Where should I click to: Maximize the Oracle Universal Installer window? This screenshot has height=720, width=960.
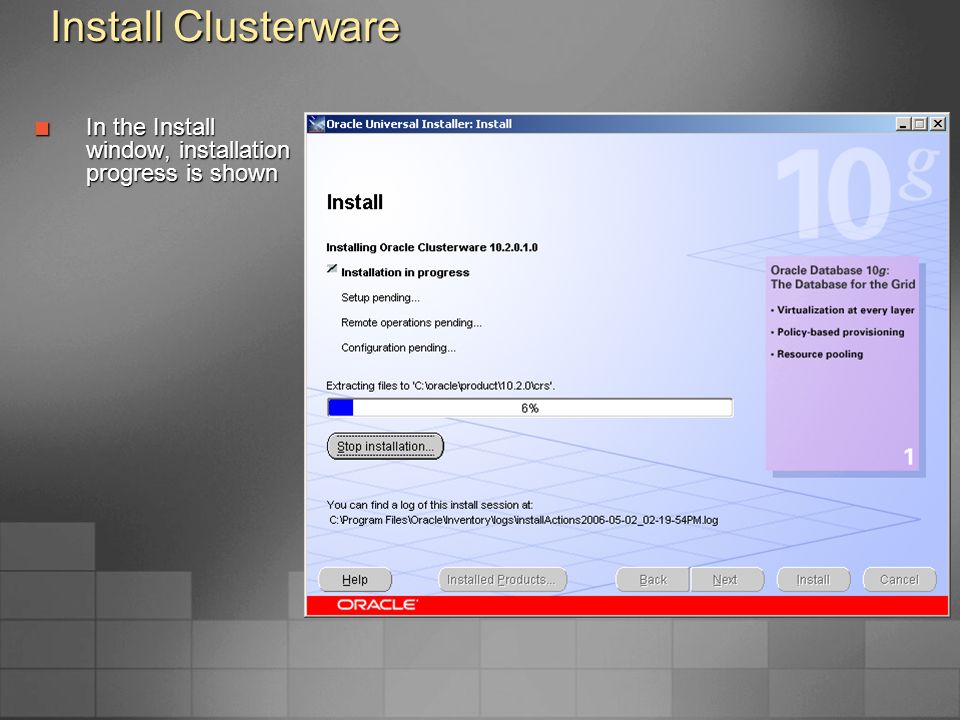[x=919, y=124]
